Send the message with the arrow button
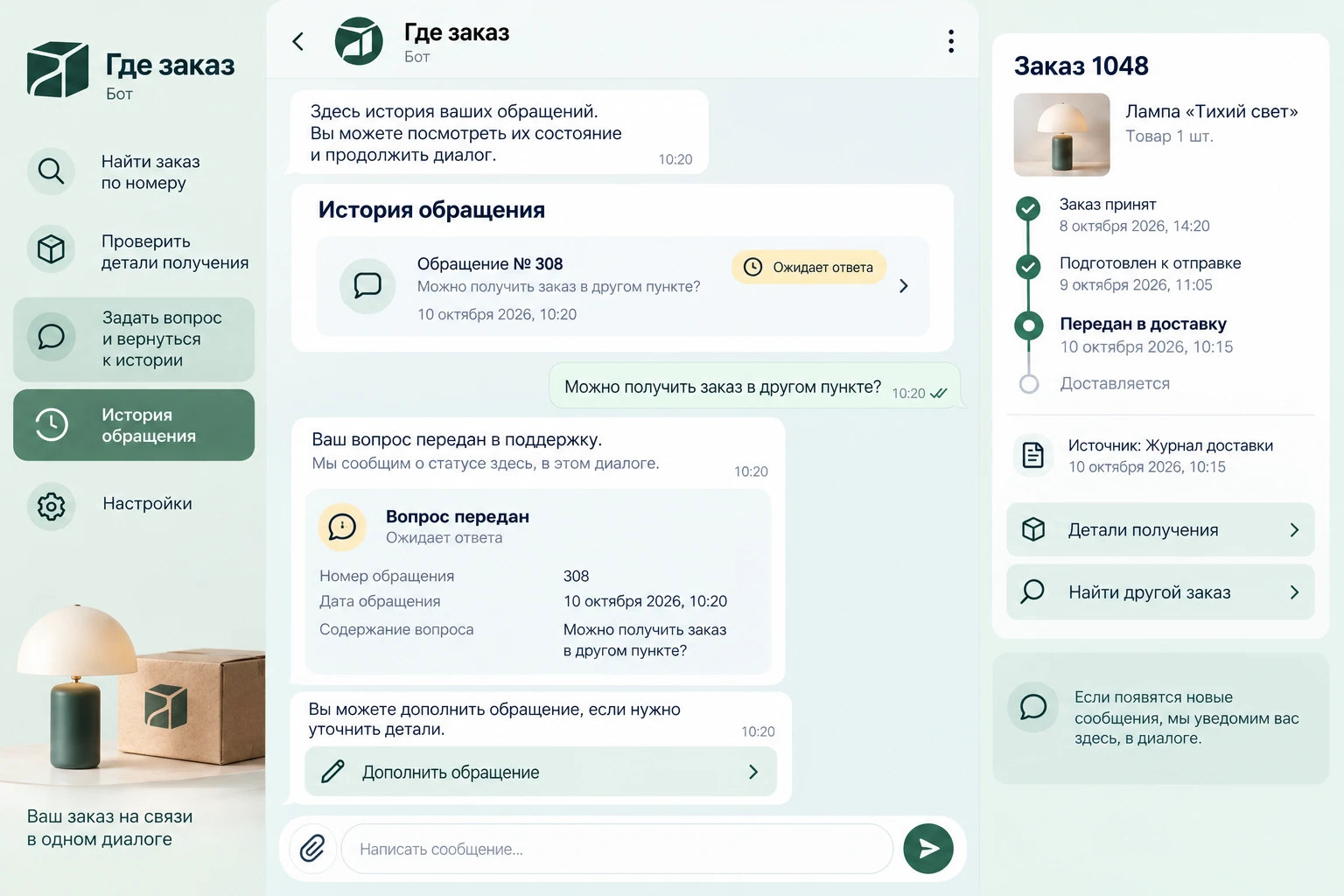This screenshot has width=1344, height=896. pos(928,848)
